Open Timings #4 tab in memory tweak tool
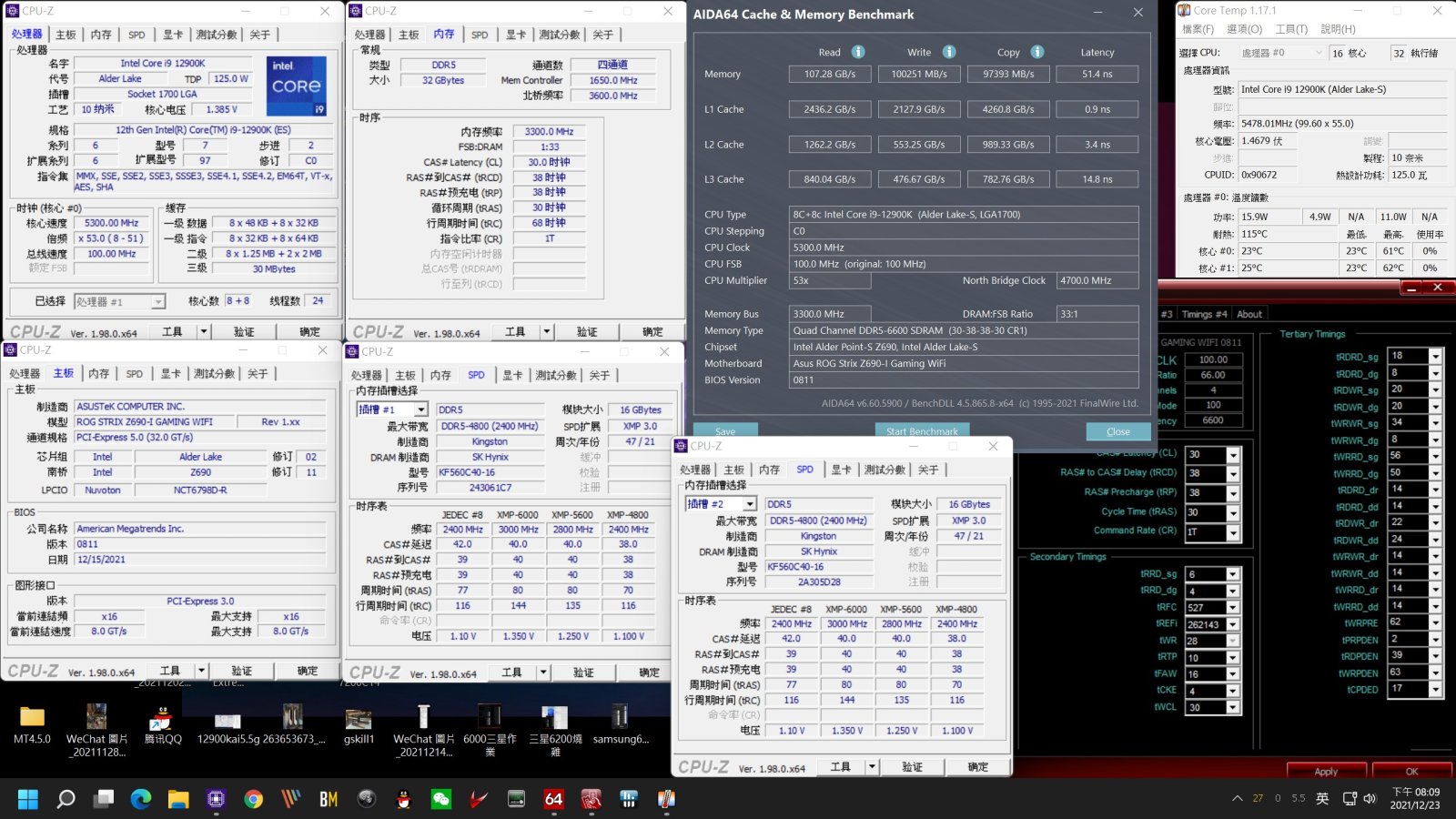Viewport: 1456px width, 819px height. point(1204,314)
